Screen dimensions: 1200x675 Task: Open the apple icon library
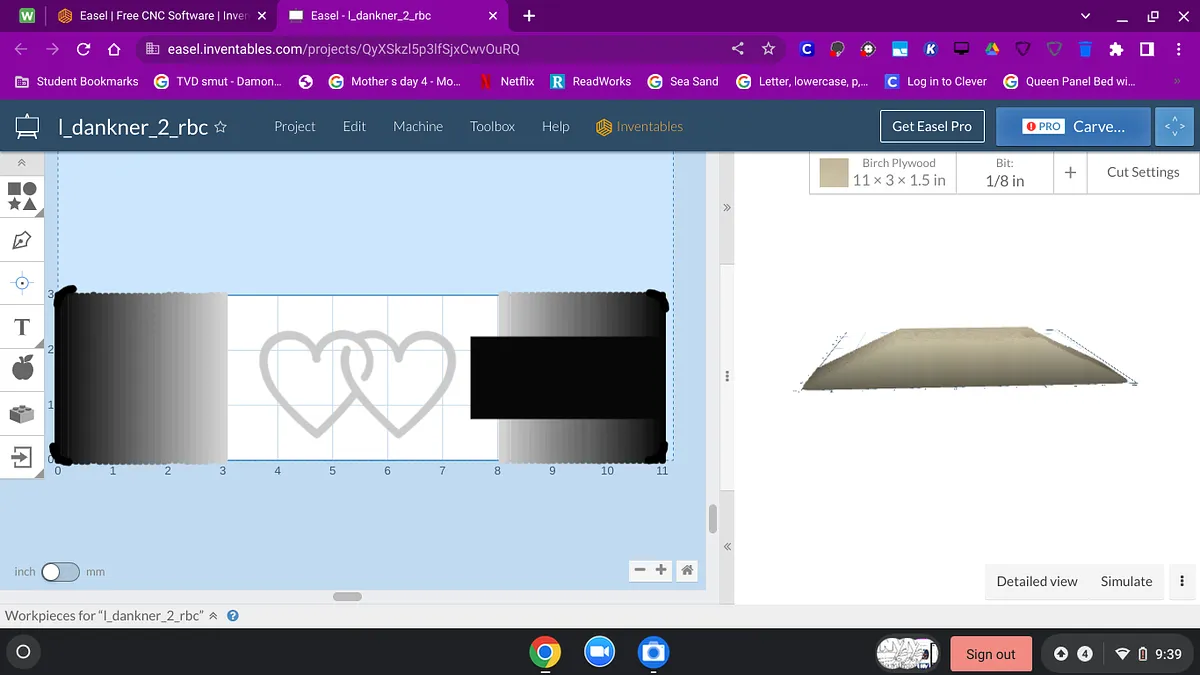22,369
